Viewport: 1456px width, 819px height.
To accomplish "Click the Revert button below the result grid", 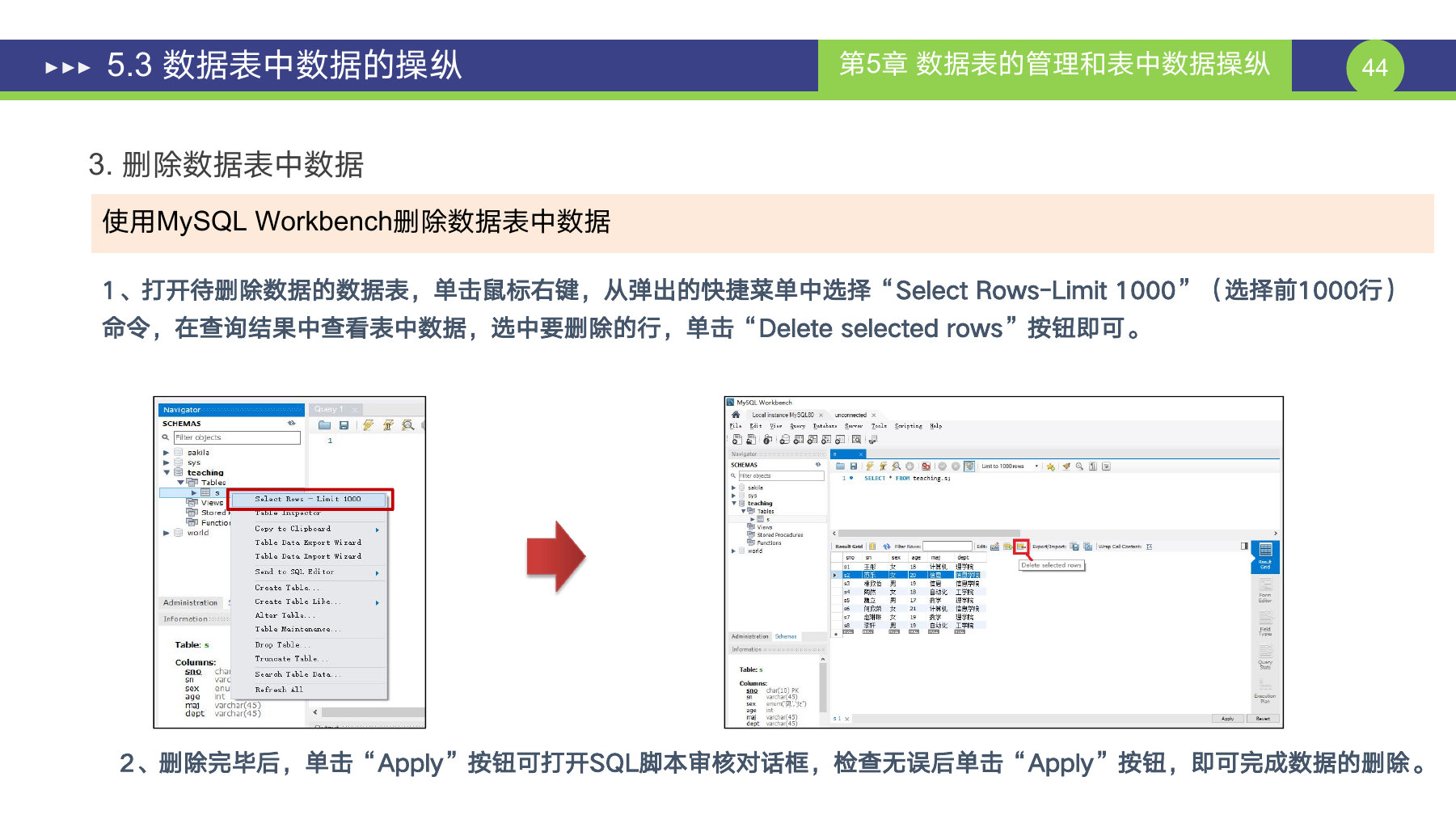I will tap(1263, 719).
